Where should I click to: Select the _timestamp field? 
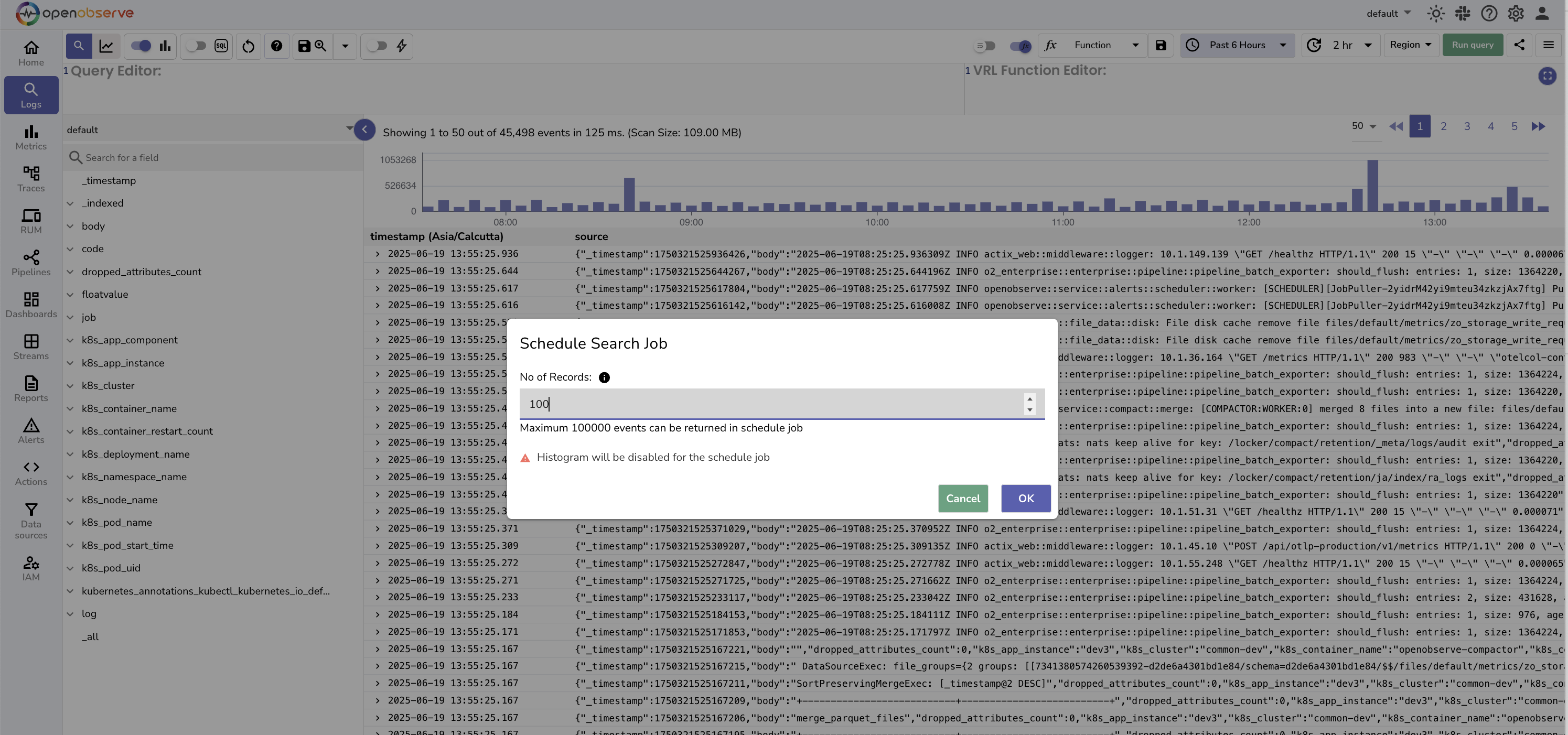109,181
